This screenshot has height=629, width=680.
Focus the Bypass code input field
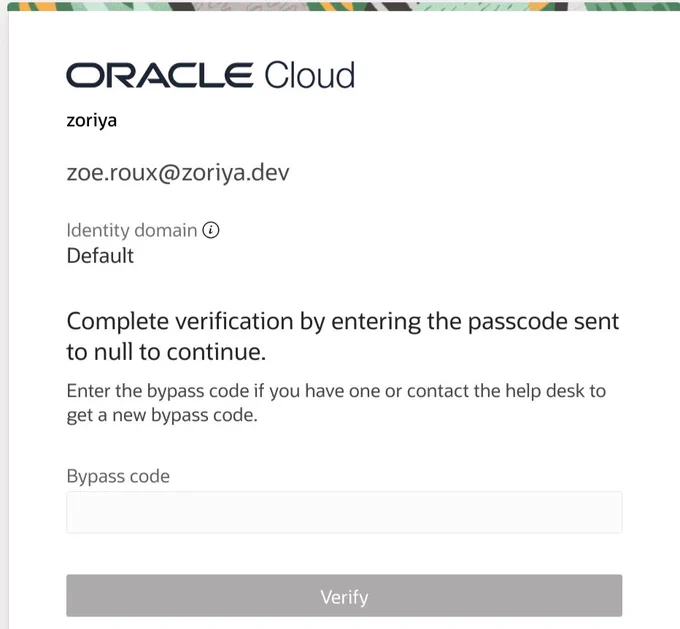[x=344, y=512]
